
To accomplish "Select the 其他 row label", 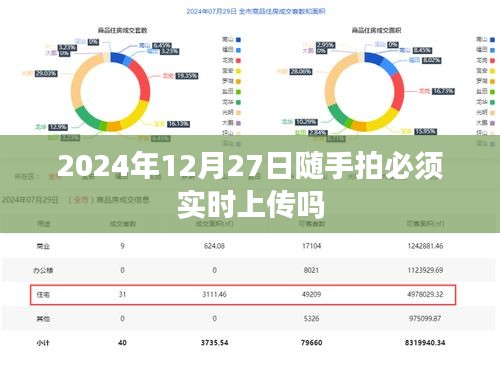I will [43, 319].
